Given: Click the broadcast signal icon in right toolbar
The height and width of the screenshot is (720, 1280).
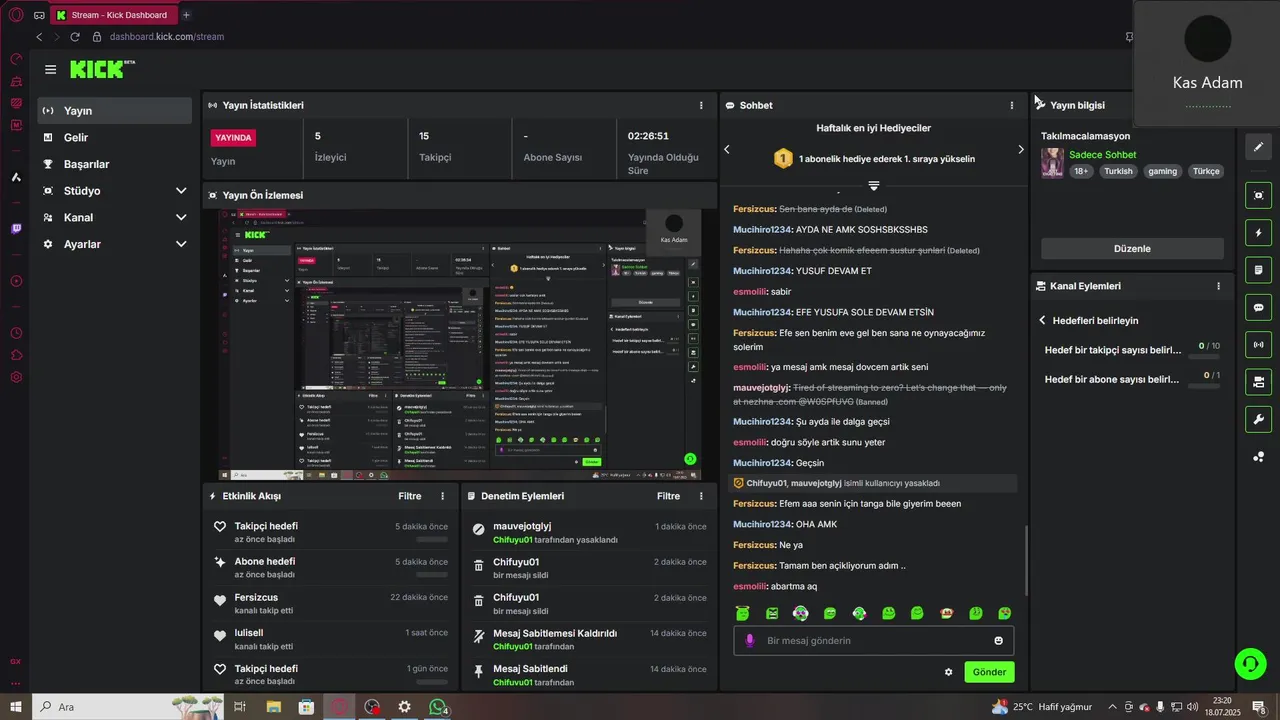Looking at the screenshot, I should 1258,345.
